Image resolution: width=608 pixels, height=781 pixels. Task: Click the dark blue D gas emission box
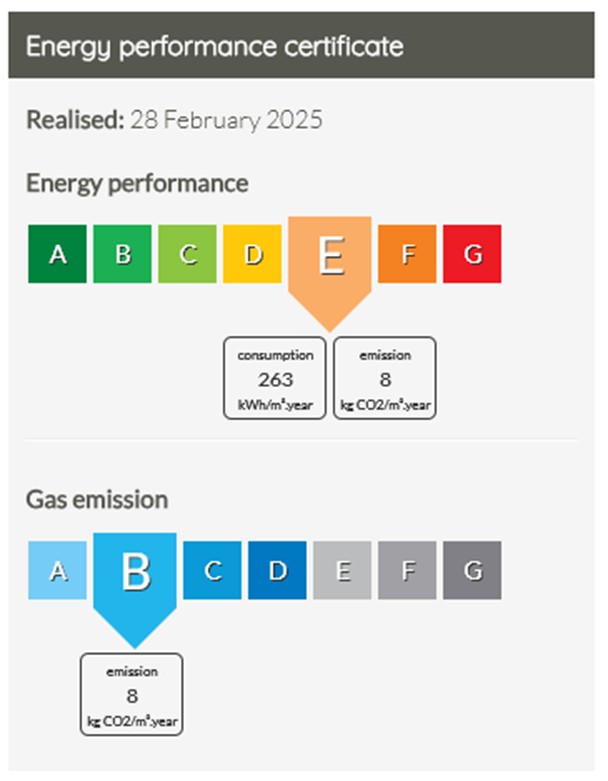(277, 570)
